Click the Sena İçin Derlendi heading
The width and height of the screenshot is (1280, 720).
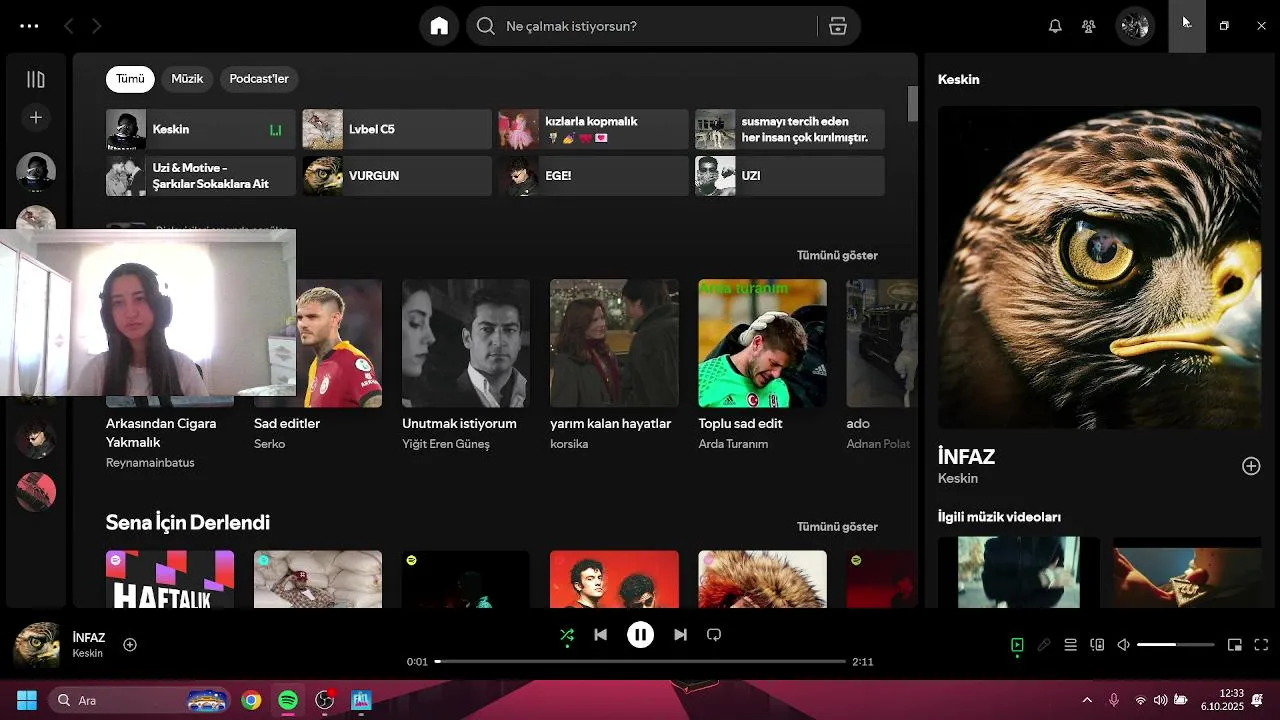coord(188,523)
